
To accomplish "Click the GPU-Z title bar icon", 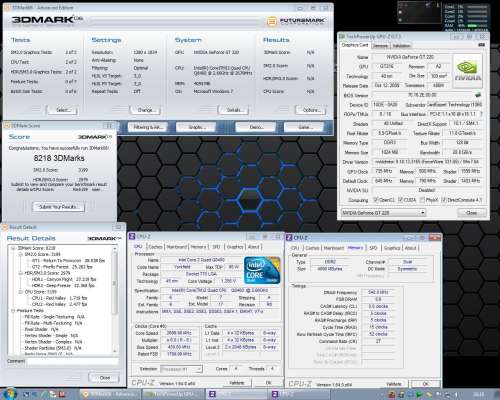I will click(342, 36).
